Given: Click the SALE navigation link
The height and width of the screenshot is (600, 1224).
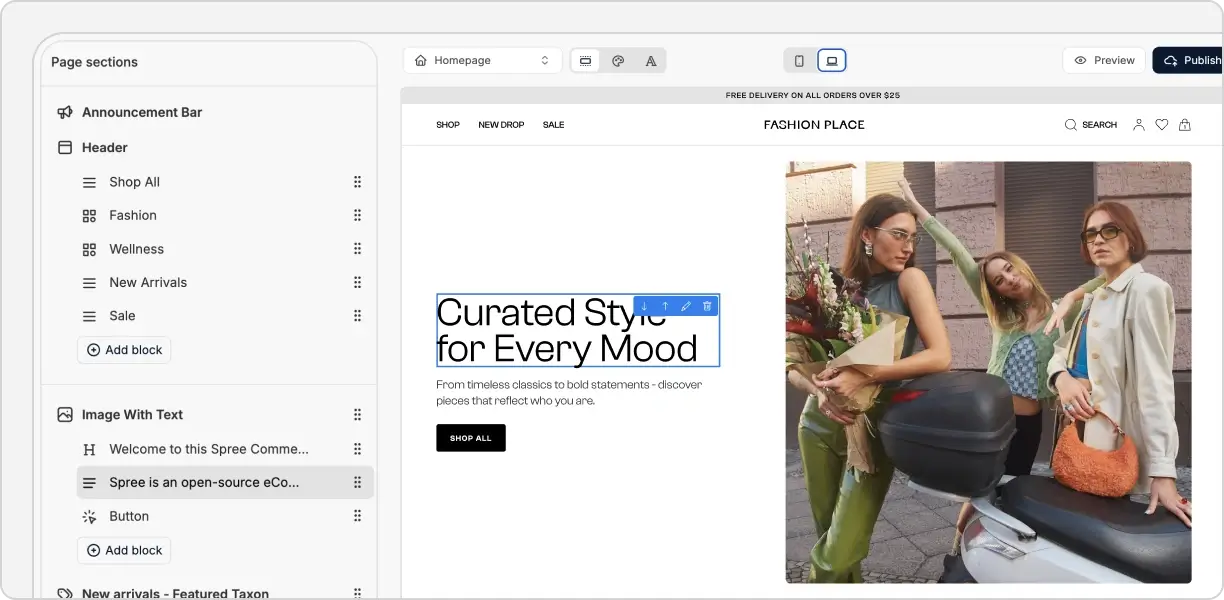Looking at the screenshot, I should click(553, 125).
